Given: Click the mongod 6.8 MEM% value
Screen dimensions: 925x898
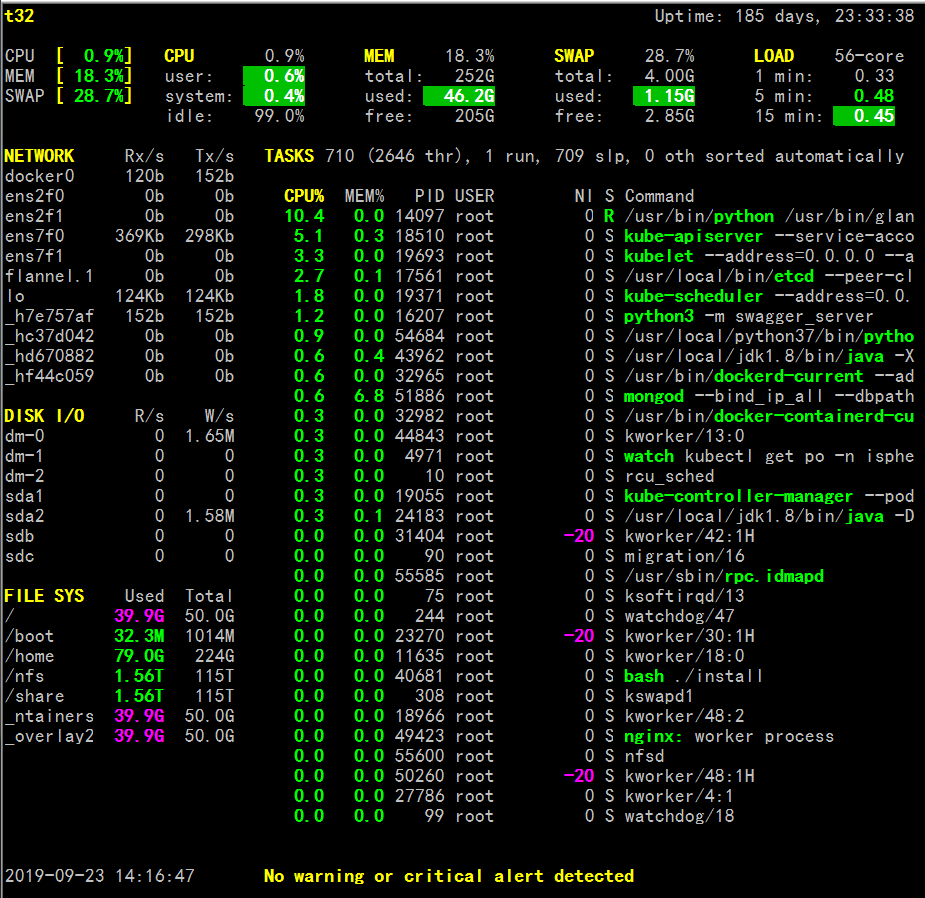Looking at the screenshot, I should coord(369,396).
